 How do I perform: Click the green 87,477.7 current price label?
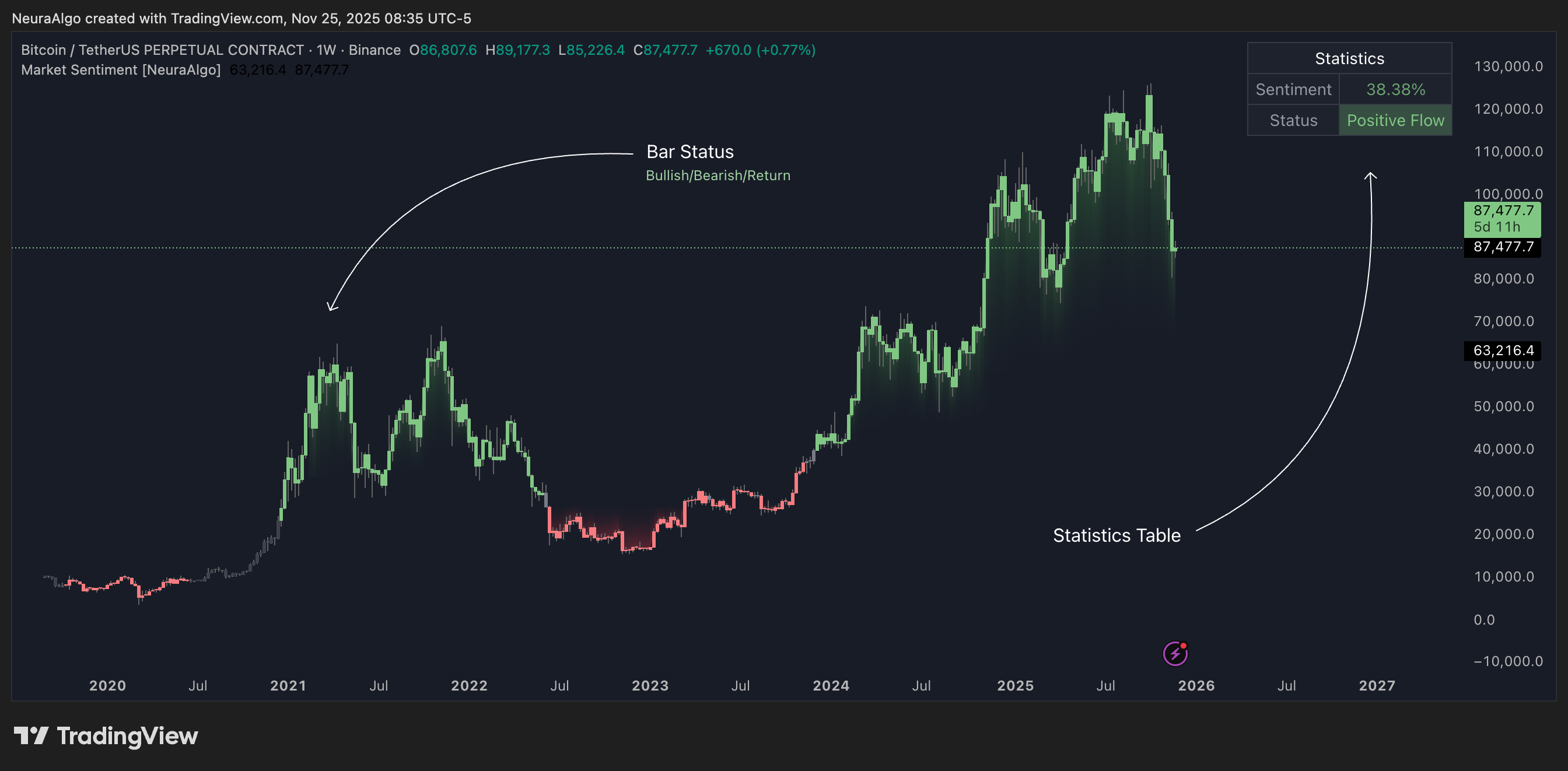pyautogui.click(x=1502, y=219)
